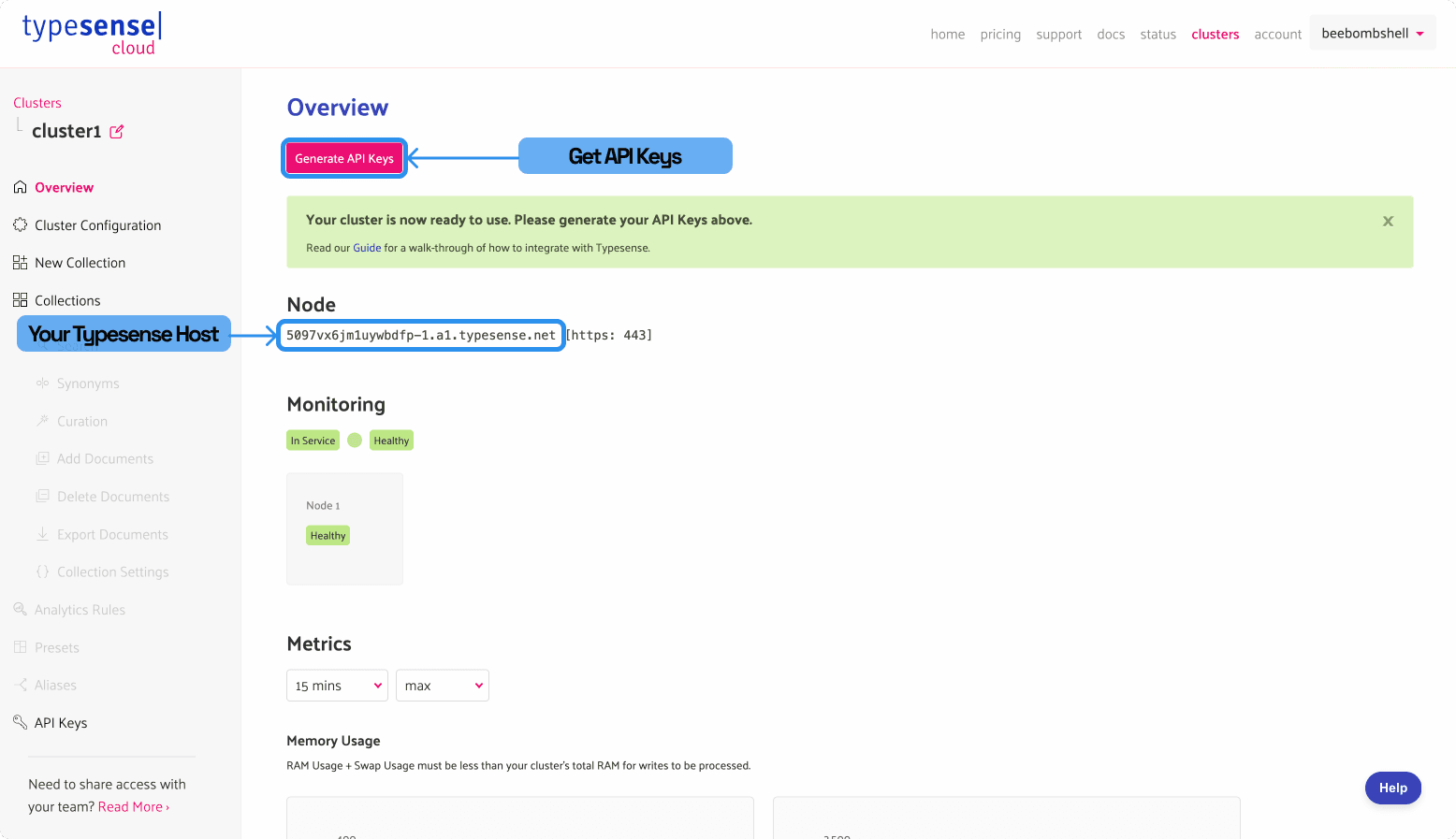Open the 15 mins time range dropdown
Screen dimensions: 1456x839
click(337, 686)
